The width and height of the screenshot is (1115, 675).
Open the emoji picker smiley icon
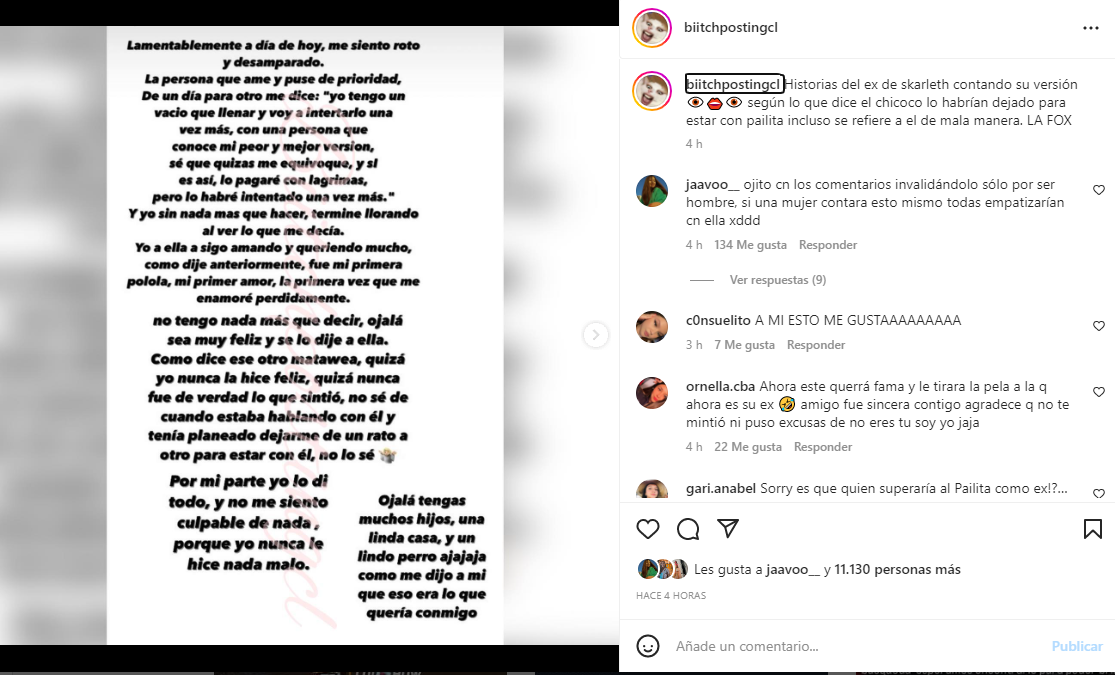pyautogui.click(x=647, y=646)
